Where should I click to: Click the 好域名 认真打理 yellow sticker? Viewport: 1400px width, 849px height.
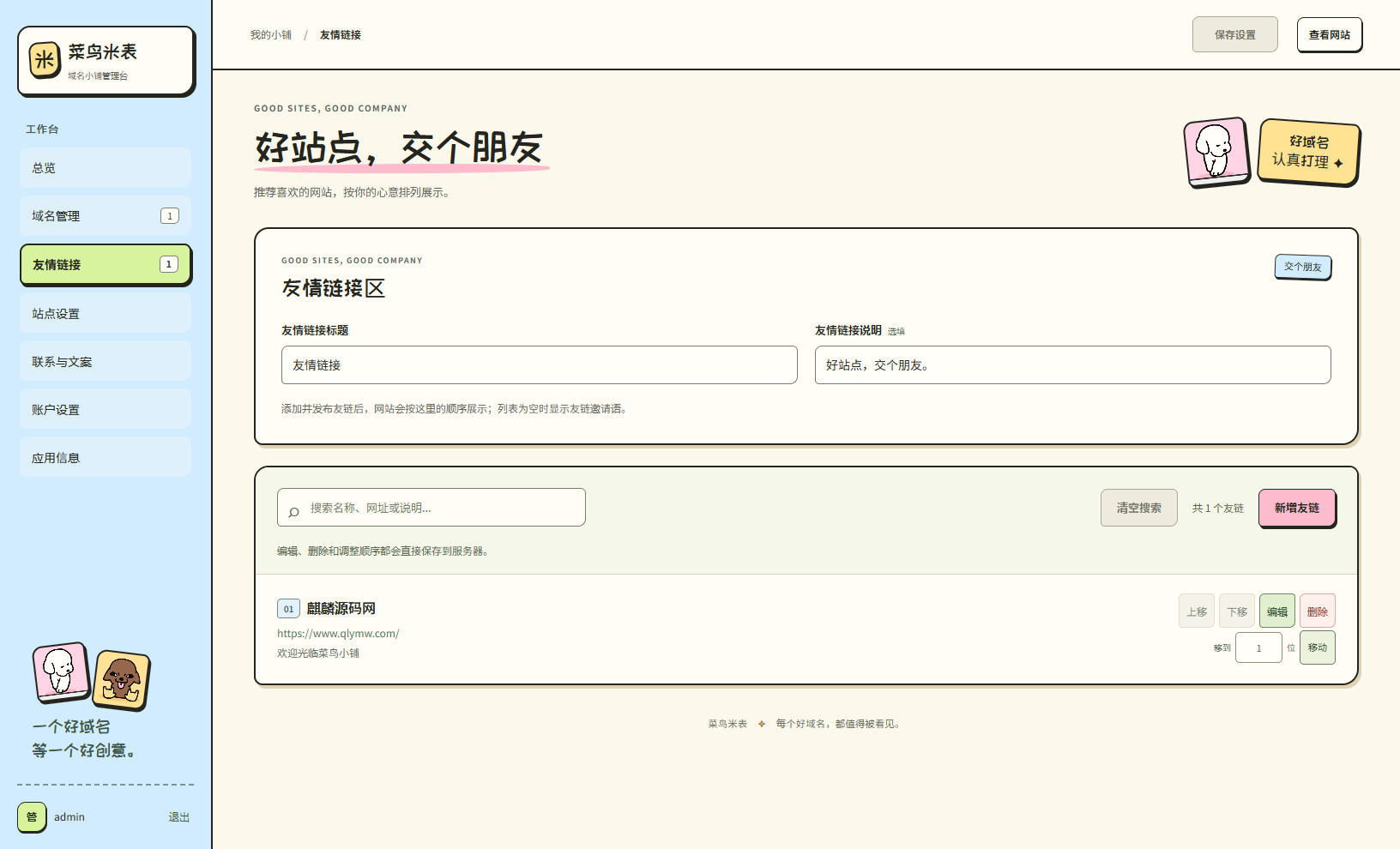1308,152
